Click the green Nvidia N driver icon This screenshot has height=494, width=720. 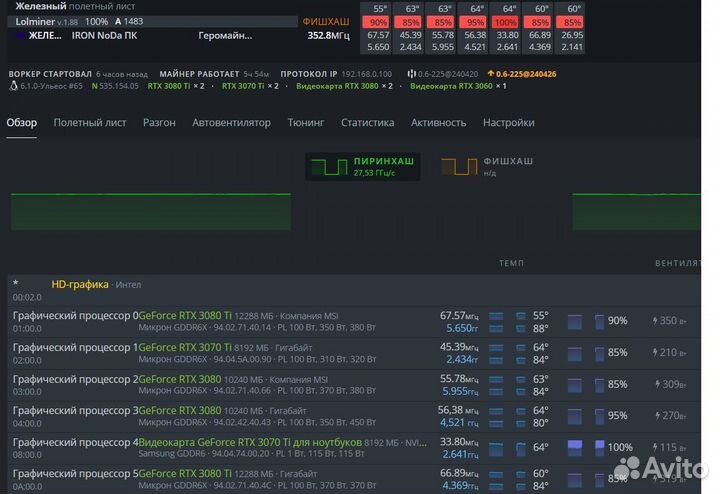point(94,86)
